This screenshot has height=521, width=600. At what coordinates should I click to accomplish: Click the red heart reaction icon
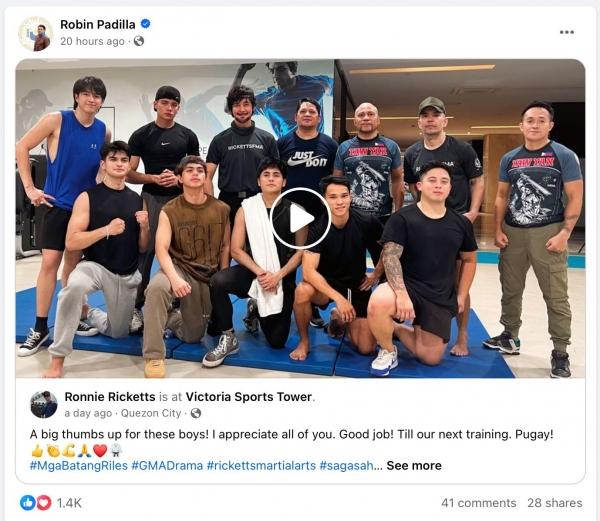(44, 503)
